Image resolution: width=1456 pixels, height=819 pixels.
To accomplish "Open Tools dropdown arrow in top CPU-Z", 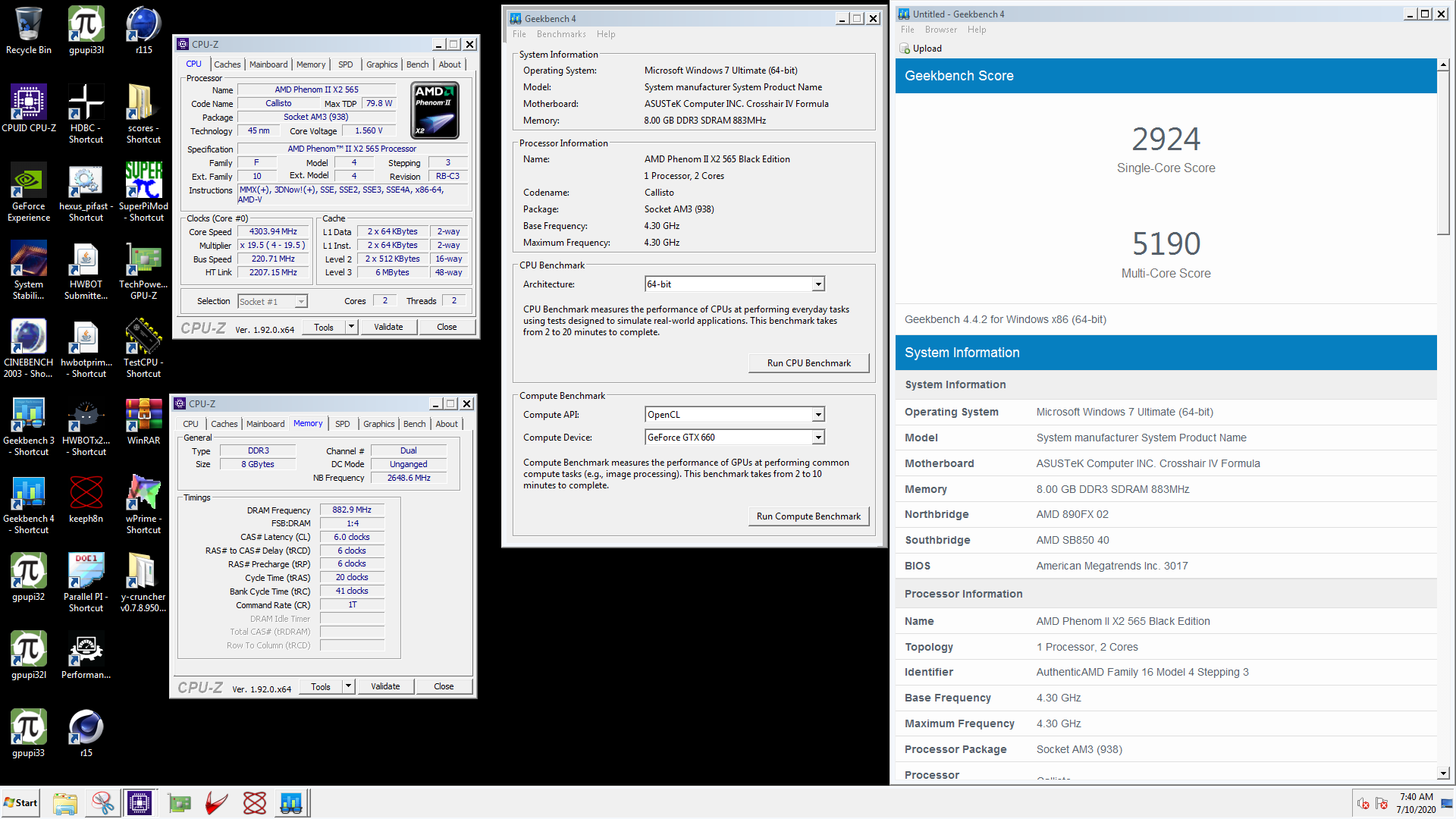I will click(351, 327).
